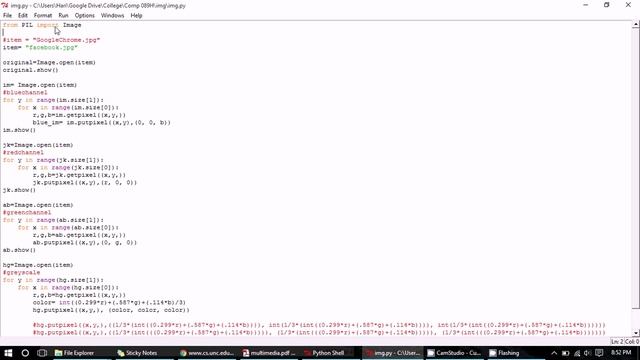Click the 'ab.putpixel((x,y),(0, g, 0))' line
Image resolution: width=640 pixels, height=360 pixels.
85,242
